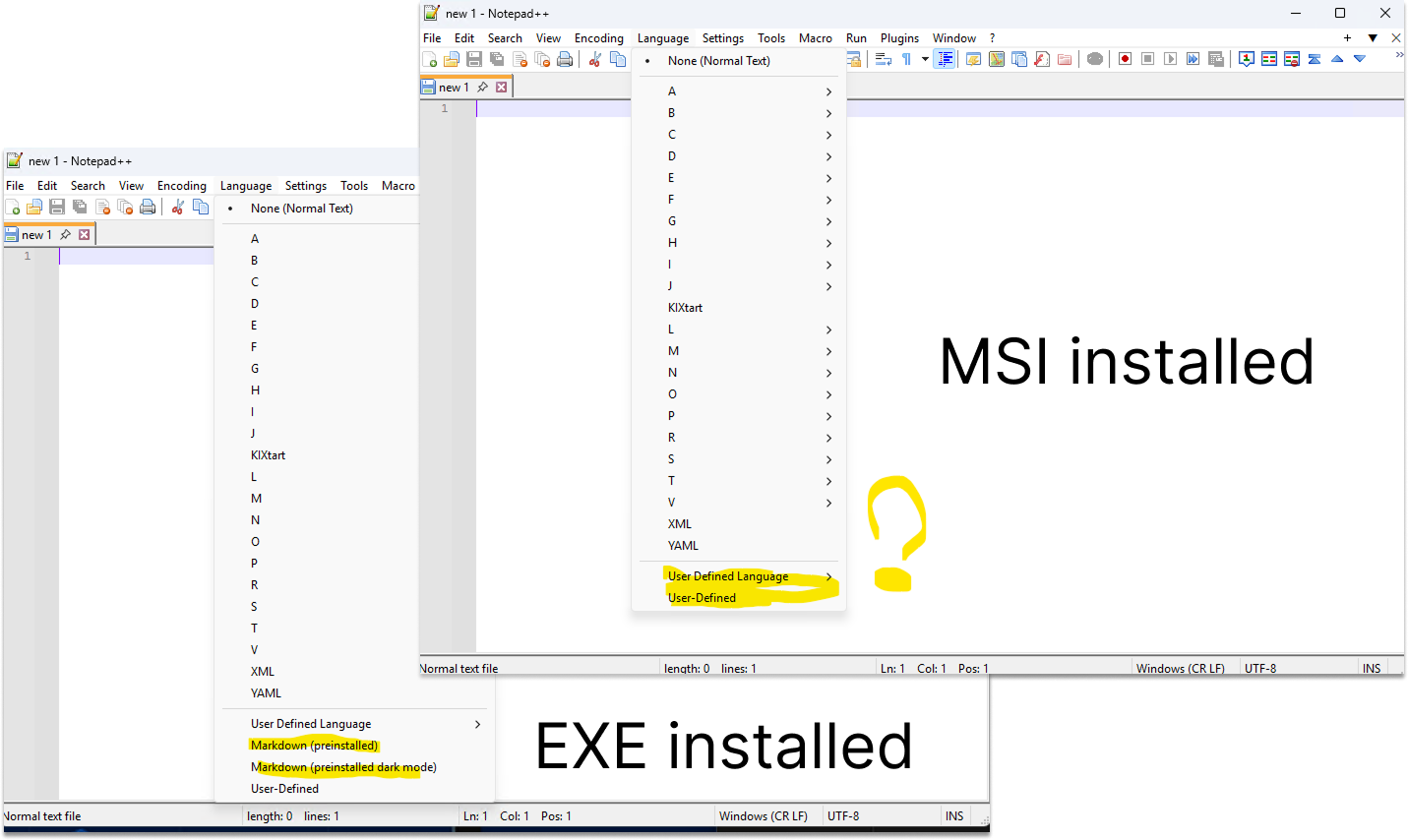Choose Markdown (preinstalled) from Language menu
Viewport: 1408px width, 840px height.
coord(314,746)
